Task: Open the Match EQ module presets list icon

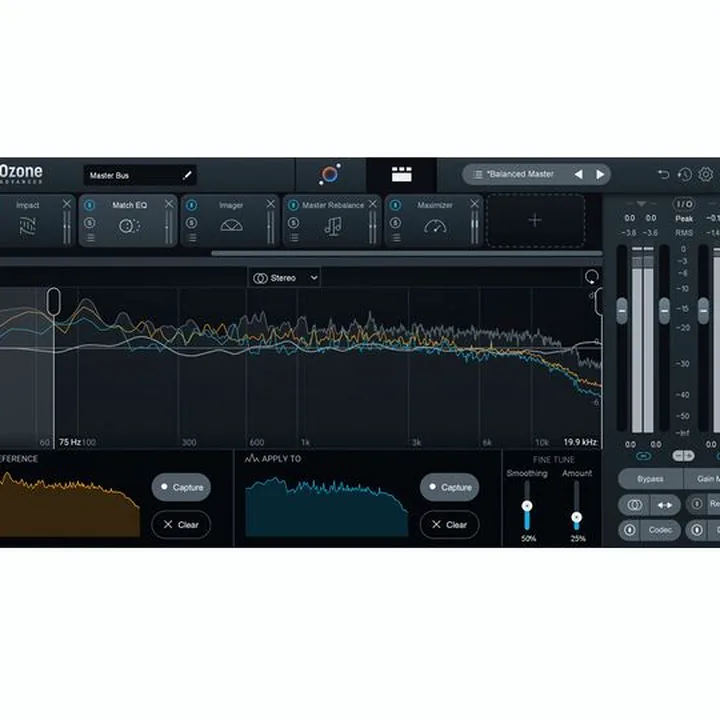Action: pos(90,237)
